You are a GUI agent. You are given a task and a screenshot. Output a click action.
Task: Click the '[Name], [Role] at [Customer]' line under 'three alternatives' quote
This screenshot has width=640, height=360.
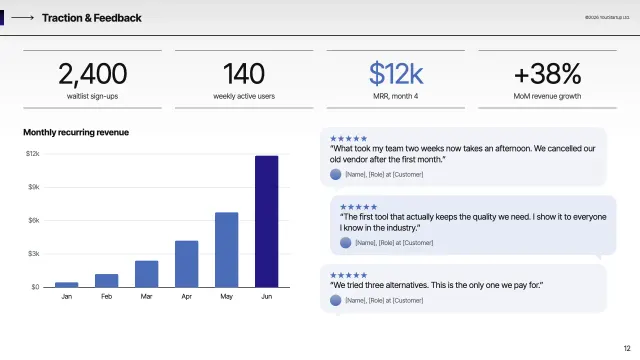(x=384, y=300)
